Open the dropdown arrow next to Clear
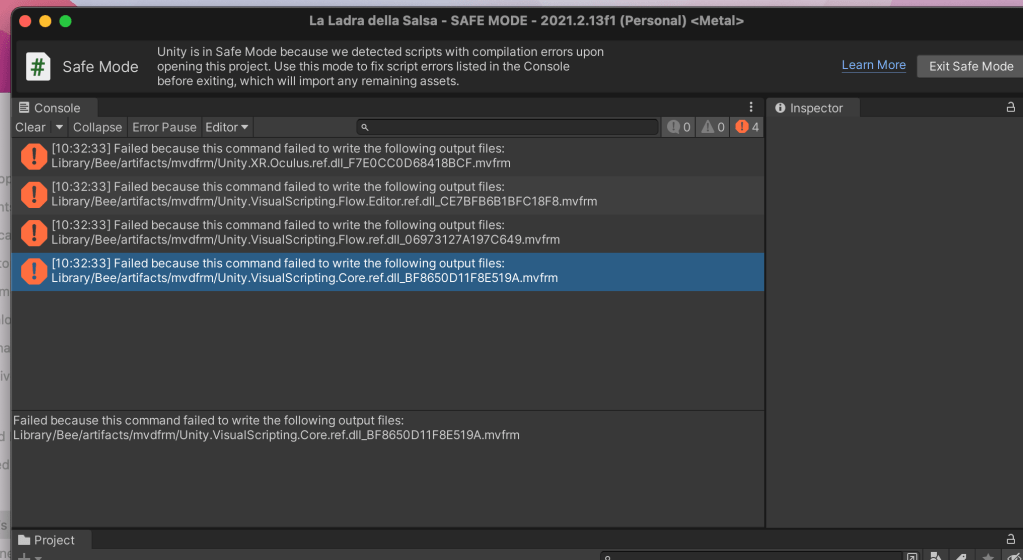The image size is (1023, 560). (59, 127)
